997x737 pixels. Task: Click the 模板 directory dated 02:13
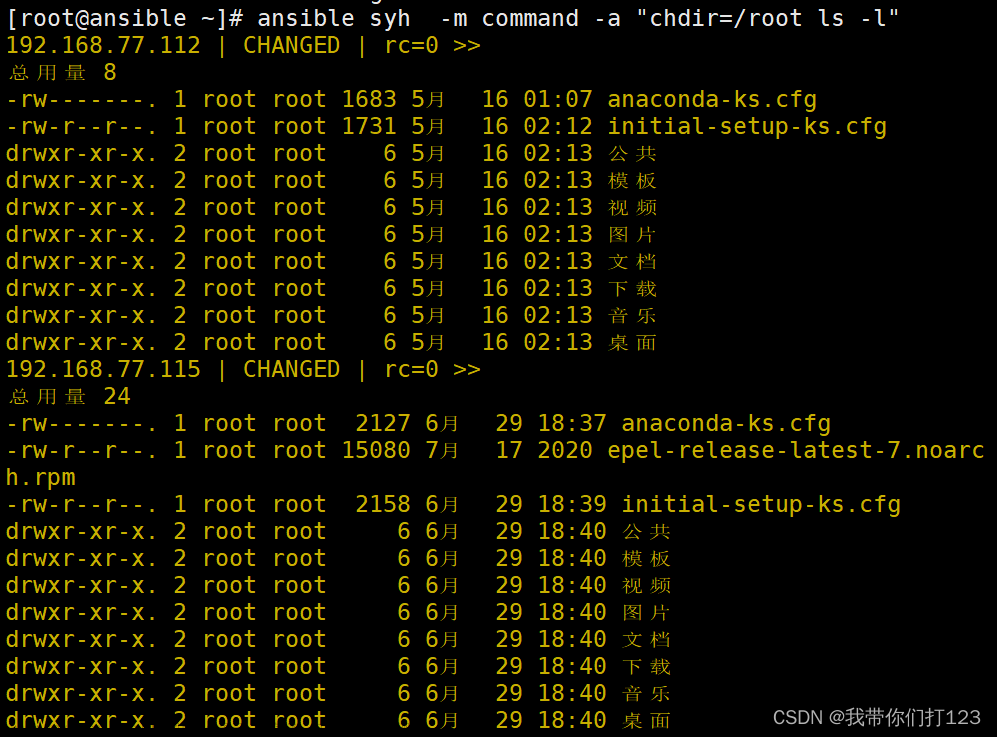(632, 181)
